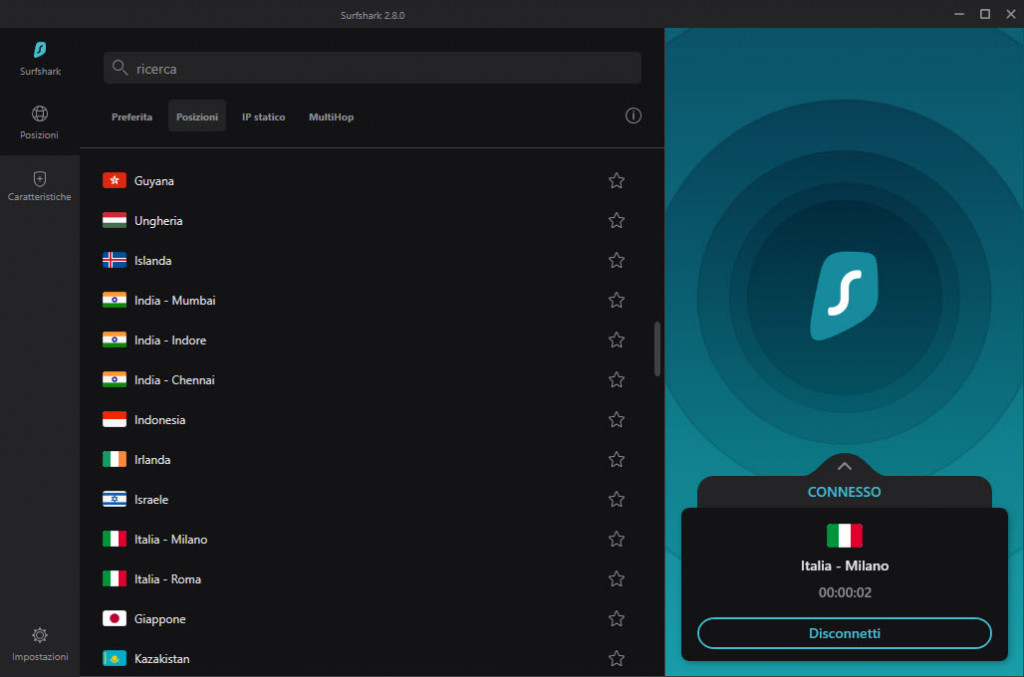Click the Kazakistan flag icon
1024x677 pixels.
114,659
